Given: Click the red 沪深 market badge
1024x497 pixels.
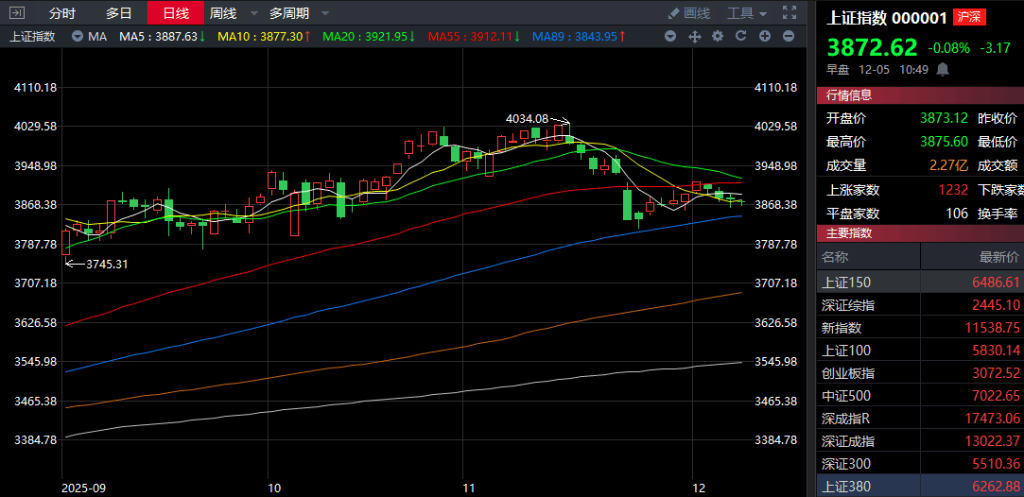Looking at the screenshot, I should (967, 17).
